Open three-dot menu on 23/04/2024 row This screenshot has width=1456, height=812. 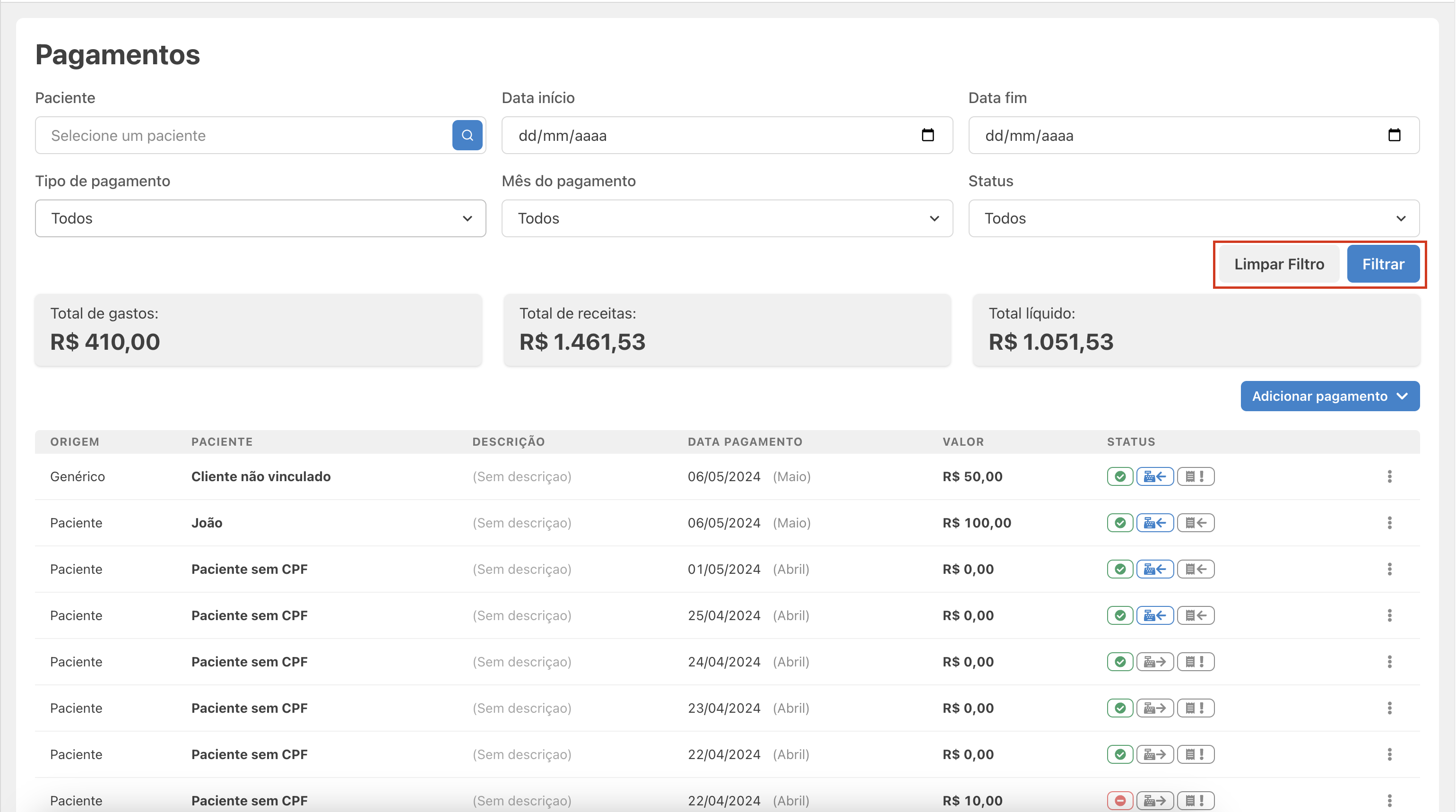click(1389, 708)
